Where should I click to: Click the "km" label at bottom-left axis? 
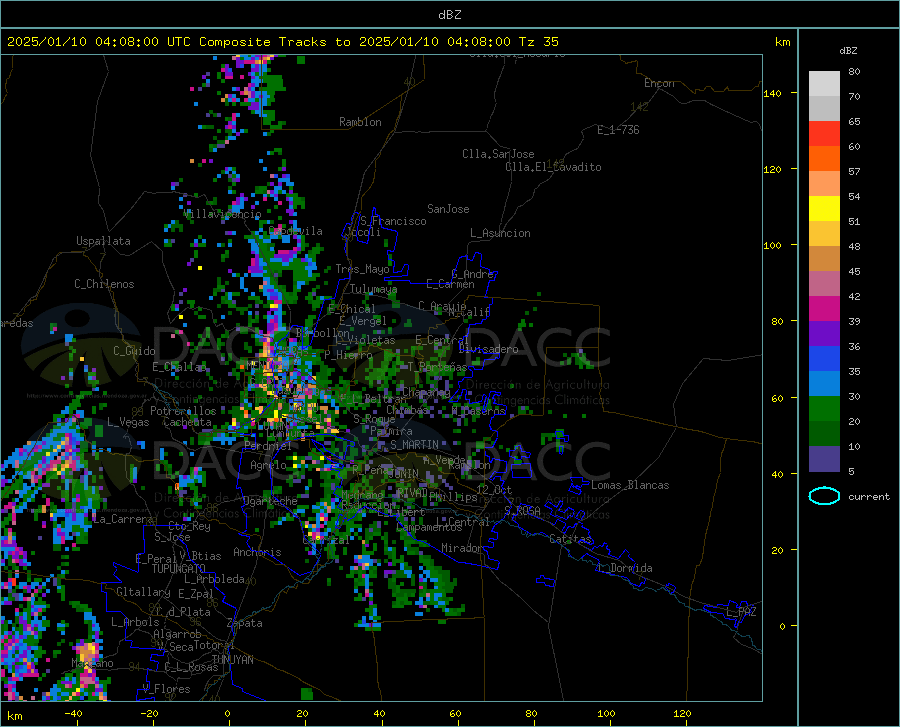(x=15, y=716)
